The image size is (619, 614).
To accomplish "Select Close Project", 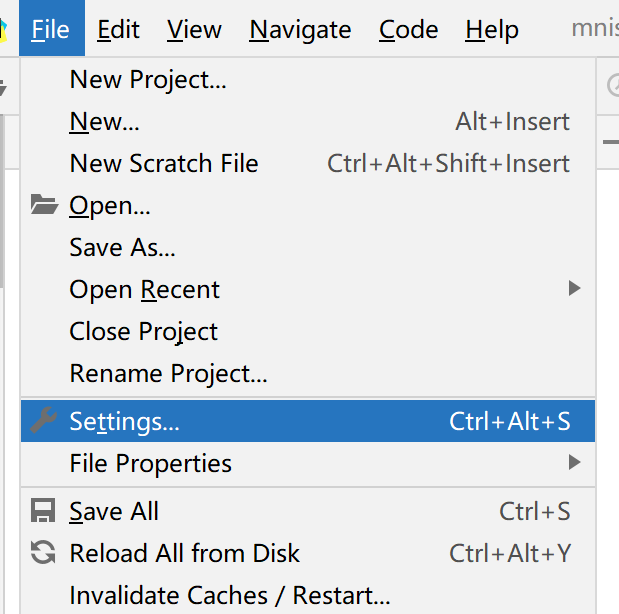I will (x=308, y=331).
